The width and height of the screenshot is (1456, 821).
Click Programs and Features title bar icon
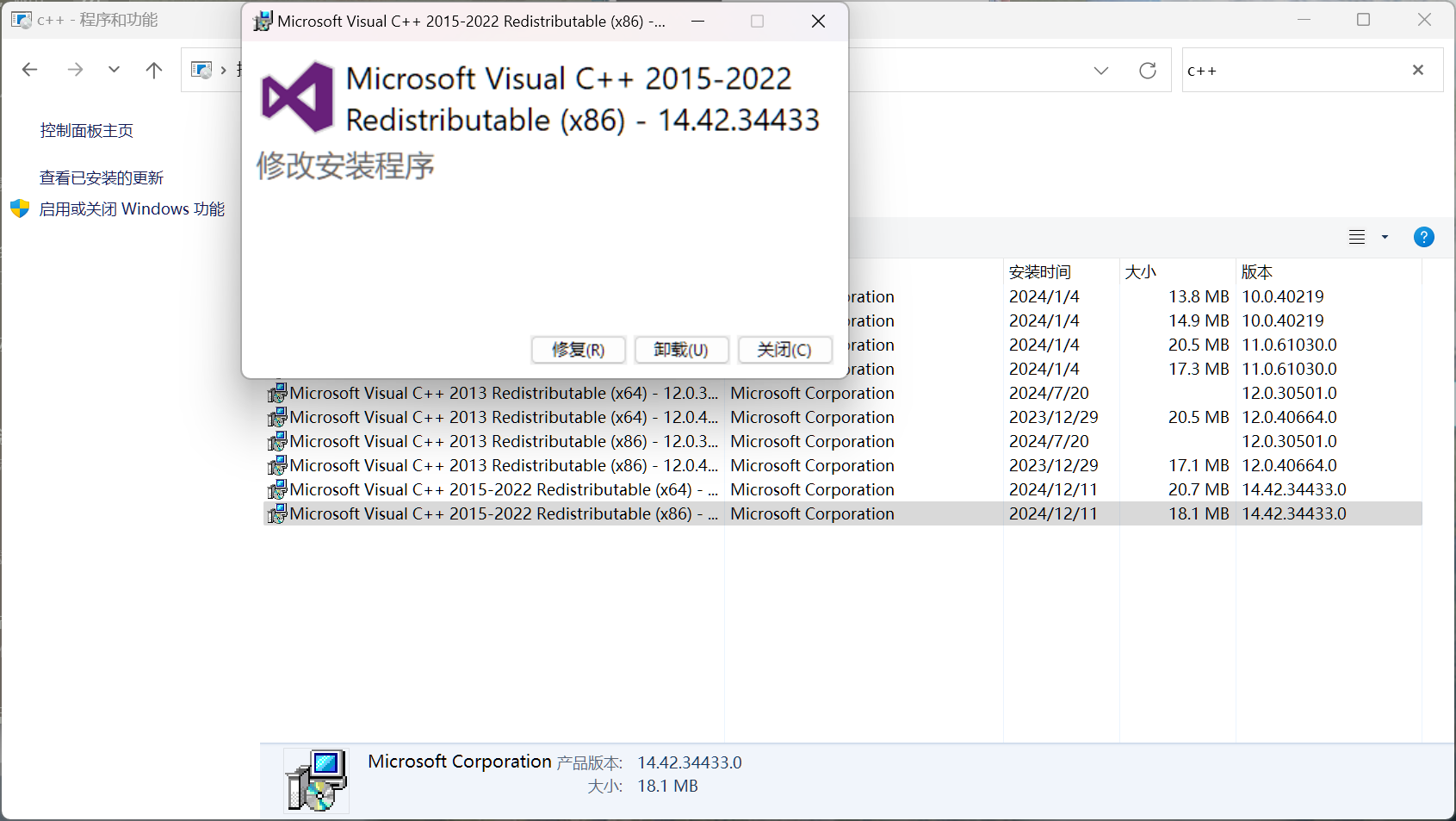coord(22,20)
